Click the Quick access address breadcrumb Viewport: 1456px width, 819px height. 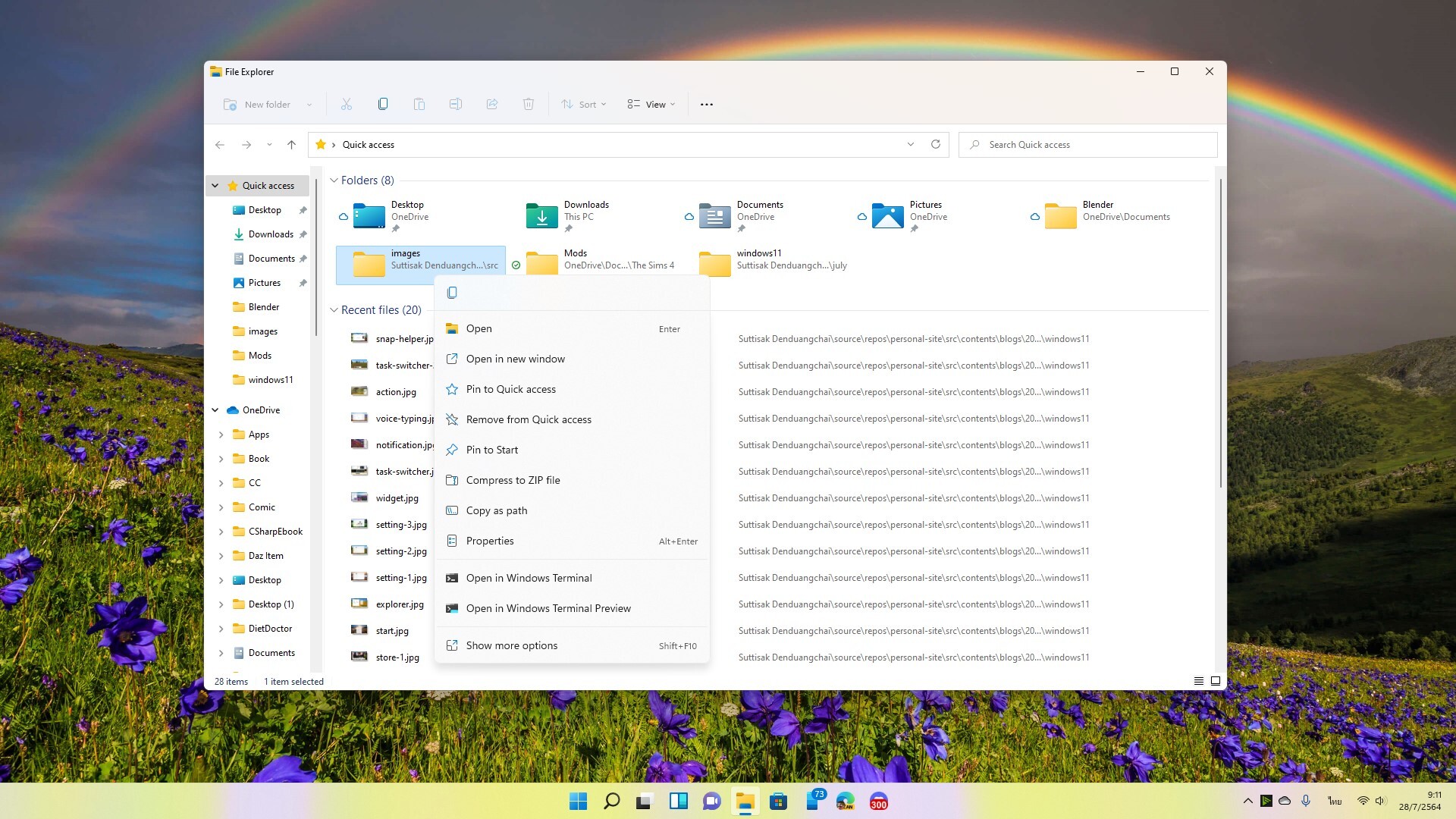click(368, 144)
